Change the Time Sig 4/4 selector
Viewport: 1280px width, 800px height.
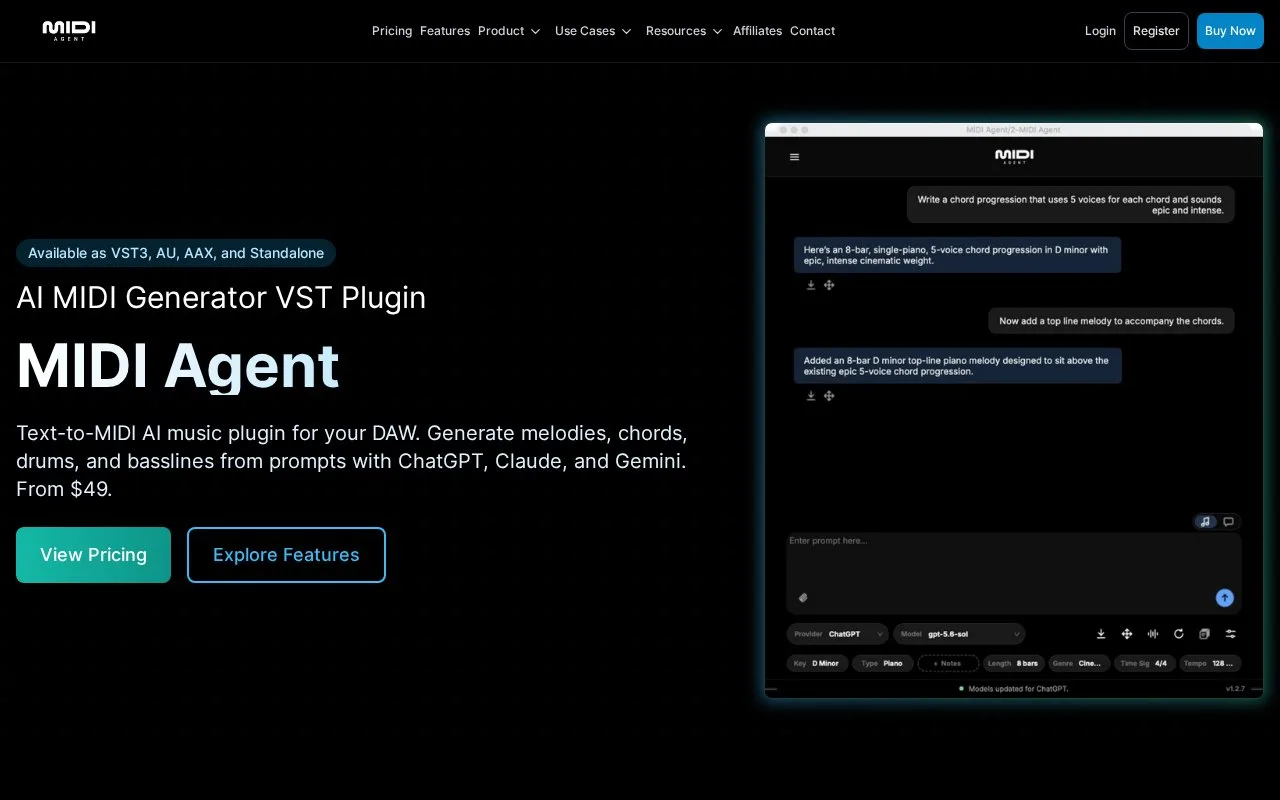pos(1144,663)
